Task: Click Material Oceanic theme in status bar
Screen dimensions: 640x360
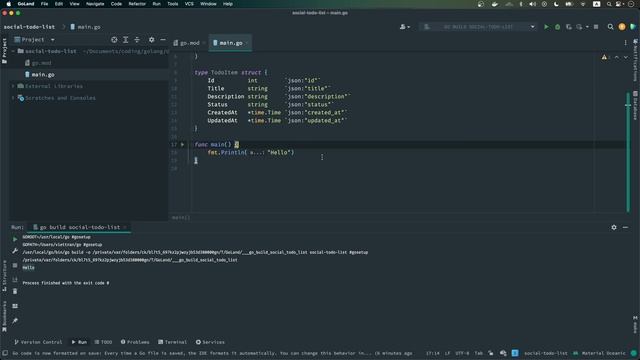Action: click(603, 353)
